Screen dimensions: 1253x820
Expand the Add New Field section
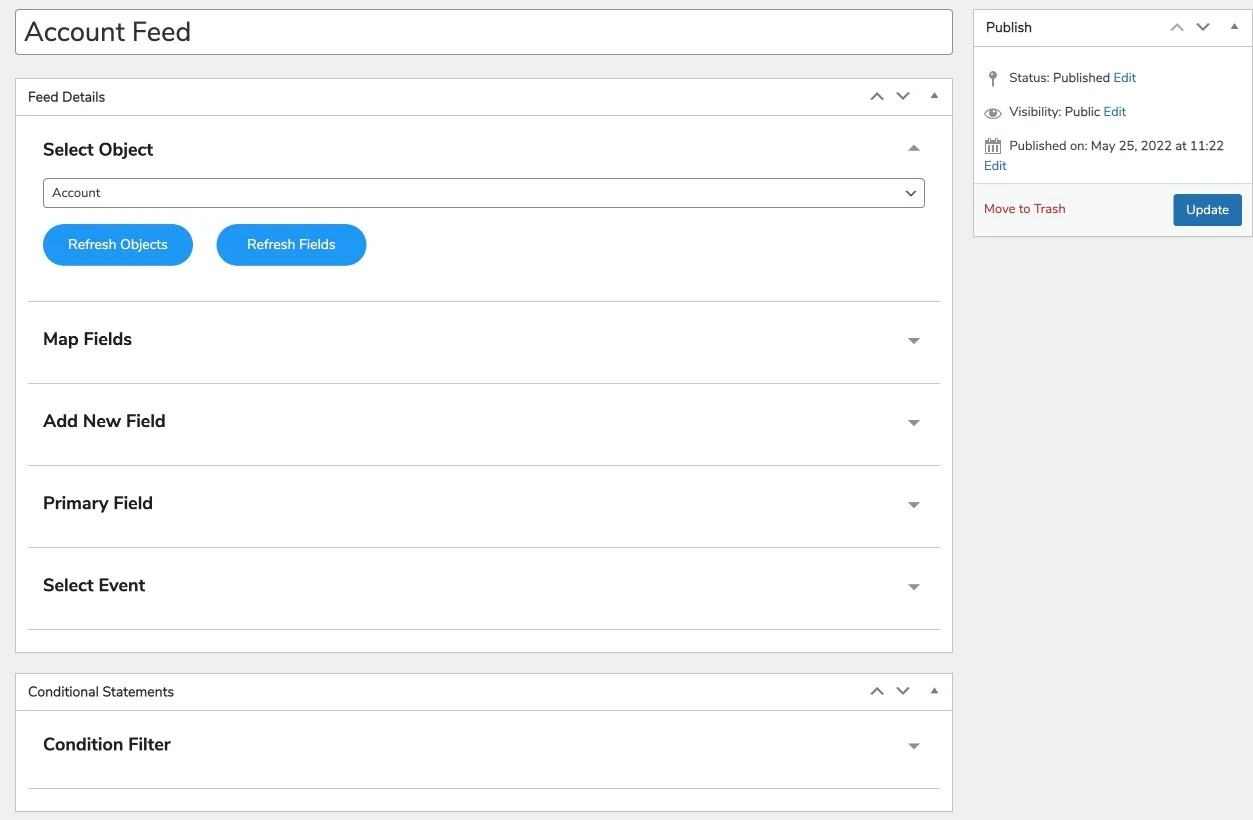coord(913,423)
